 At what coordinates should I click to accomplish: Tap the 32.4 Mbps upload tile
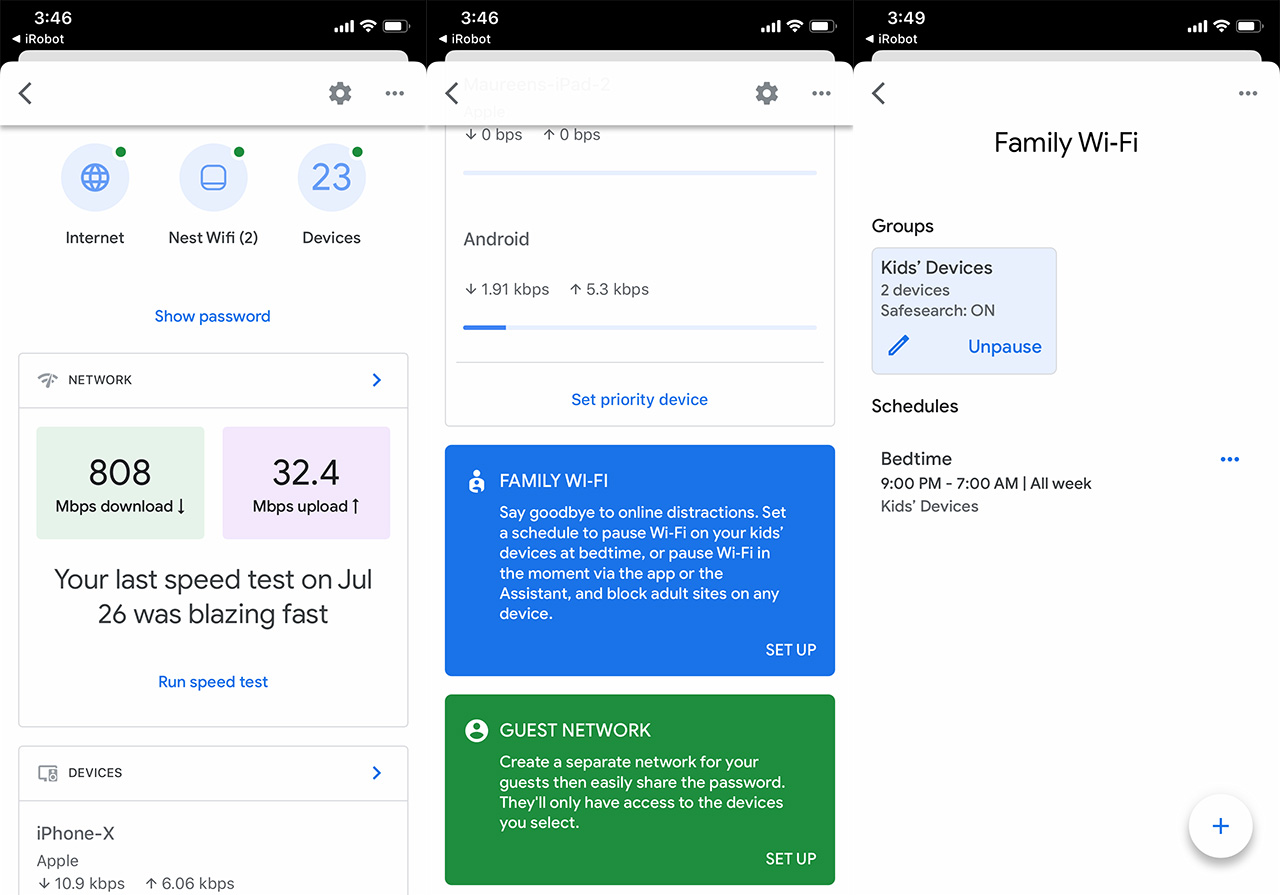pyautogui.click(x=306, y=483)
